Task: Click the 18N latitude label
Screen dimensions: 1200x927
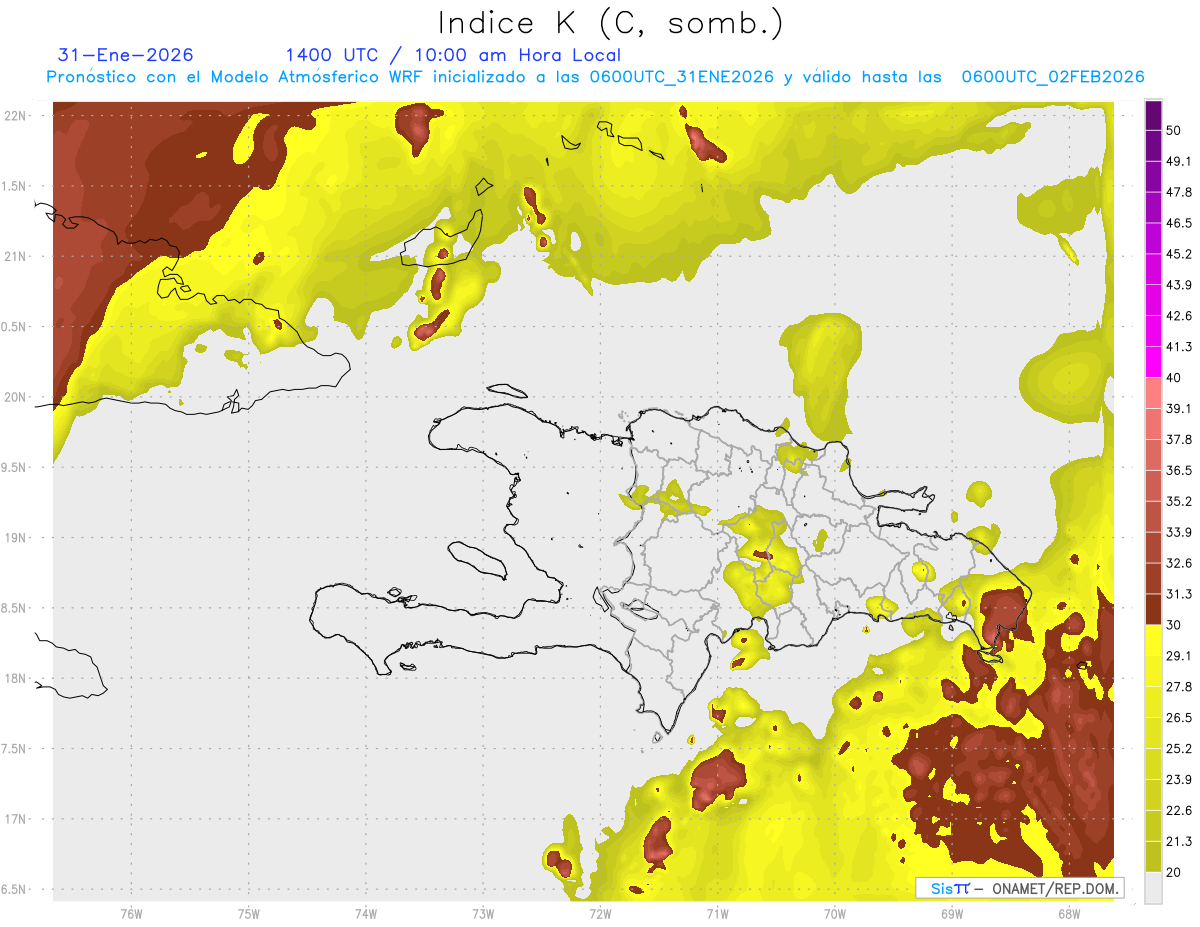Action: click(x=16, y=678)
